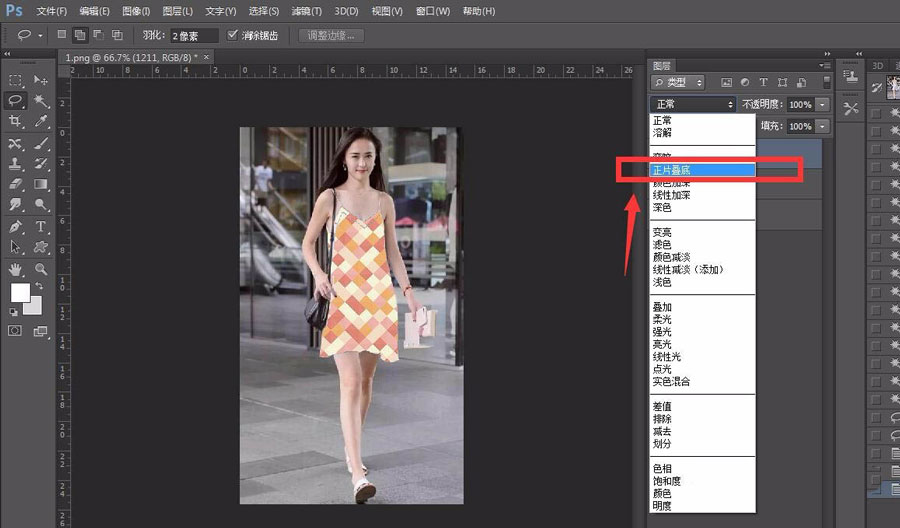Select the Custom Shape tool
The image size is (900, 528).
pyautogui.click(x=41, y=247)
